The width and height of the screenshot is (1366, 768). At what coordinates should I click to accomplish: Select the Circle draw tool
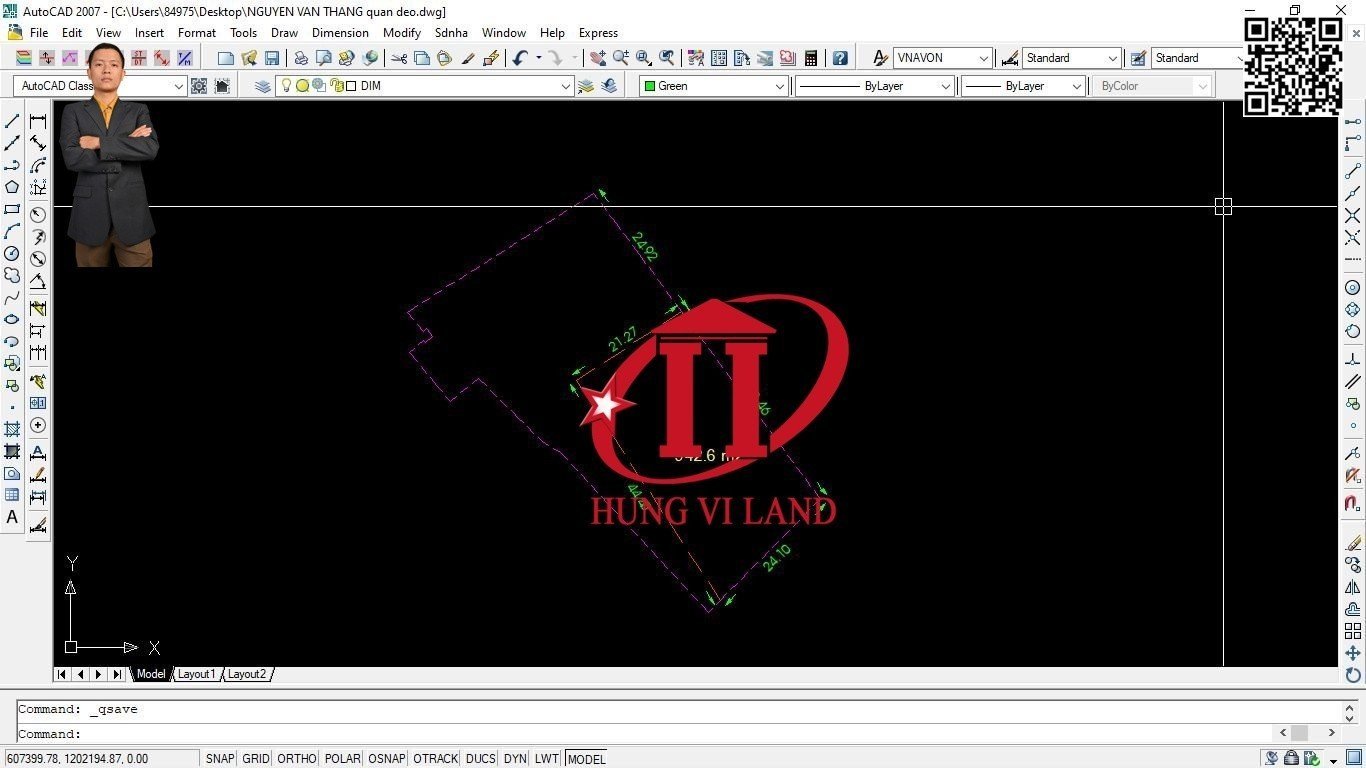(12, 253)
